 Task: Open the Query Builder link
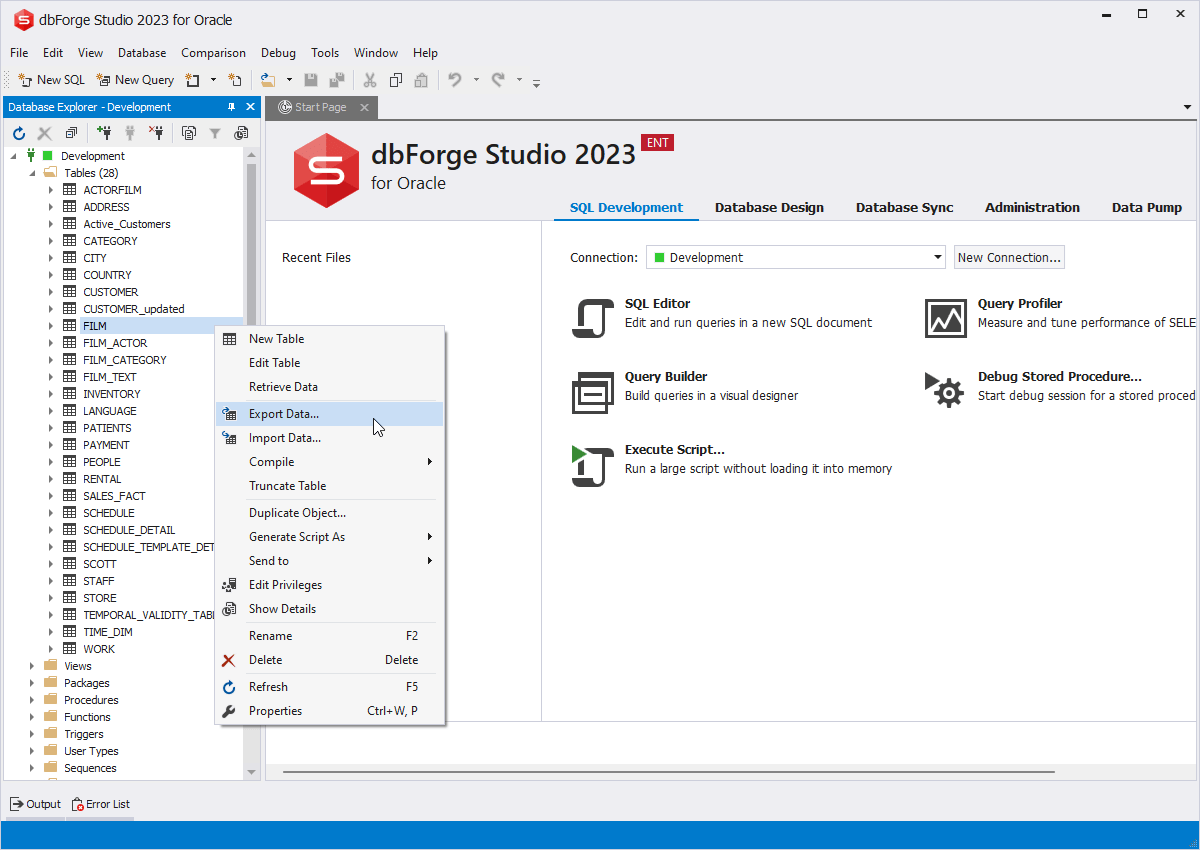tap(666, 377)
